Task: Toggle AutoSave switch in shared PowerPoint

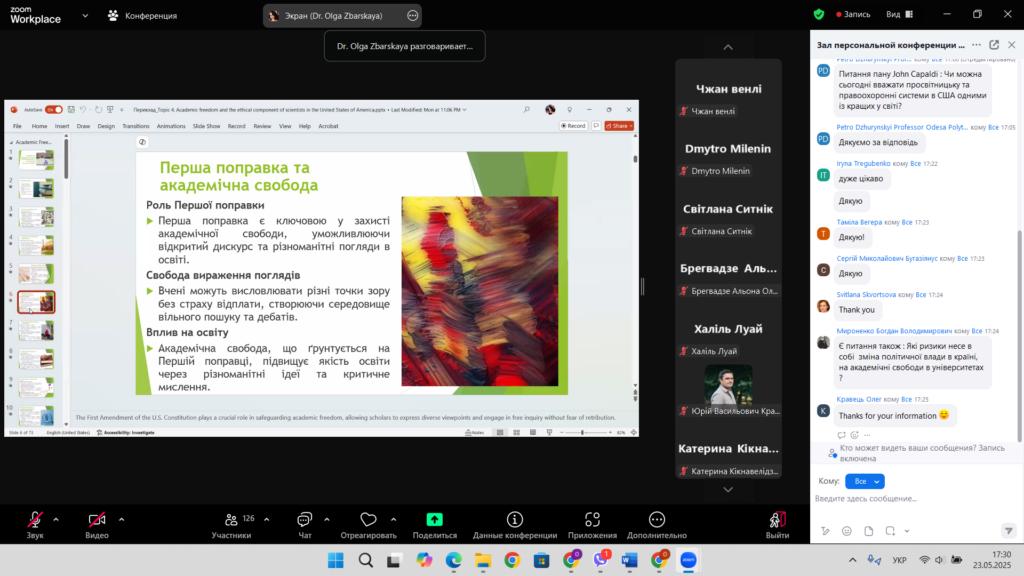Action: click(x=54, y=110)
